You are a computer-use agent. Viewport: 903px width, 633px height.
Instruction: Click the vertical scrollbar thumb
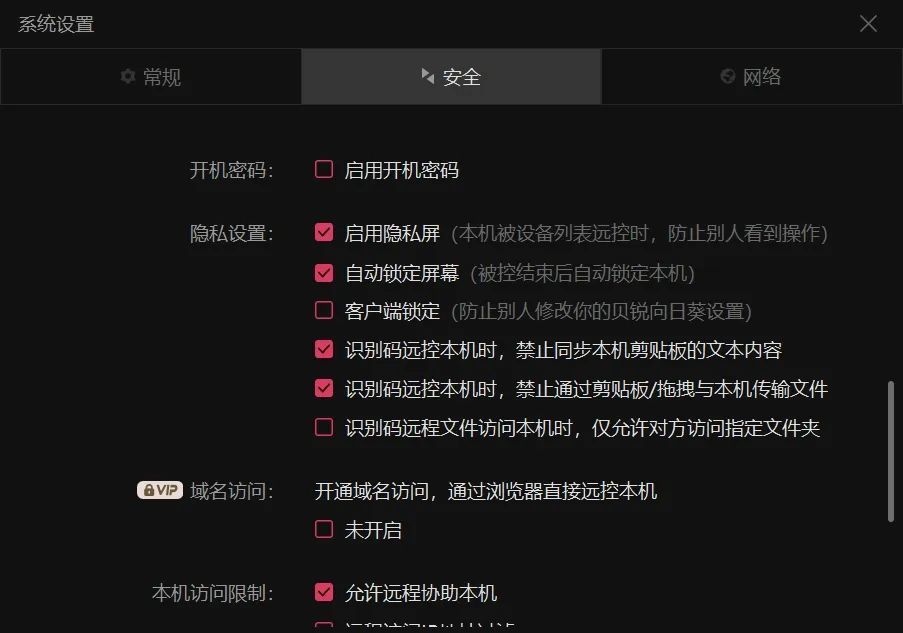(891, 451)
